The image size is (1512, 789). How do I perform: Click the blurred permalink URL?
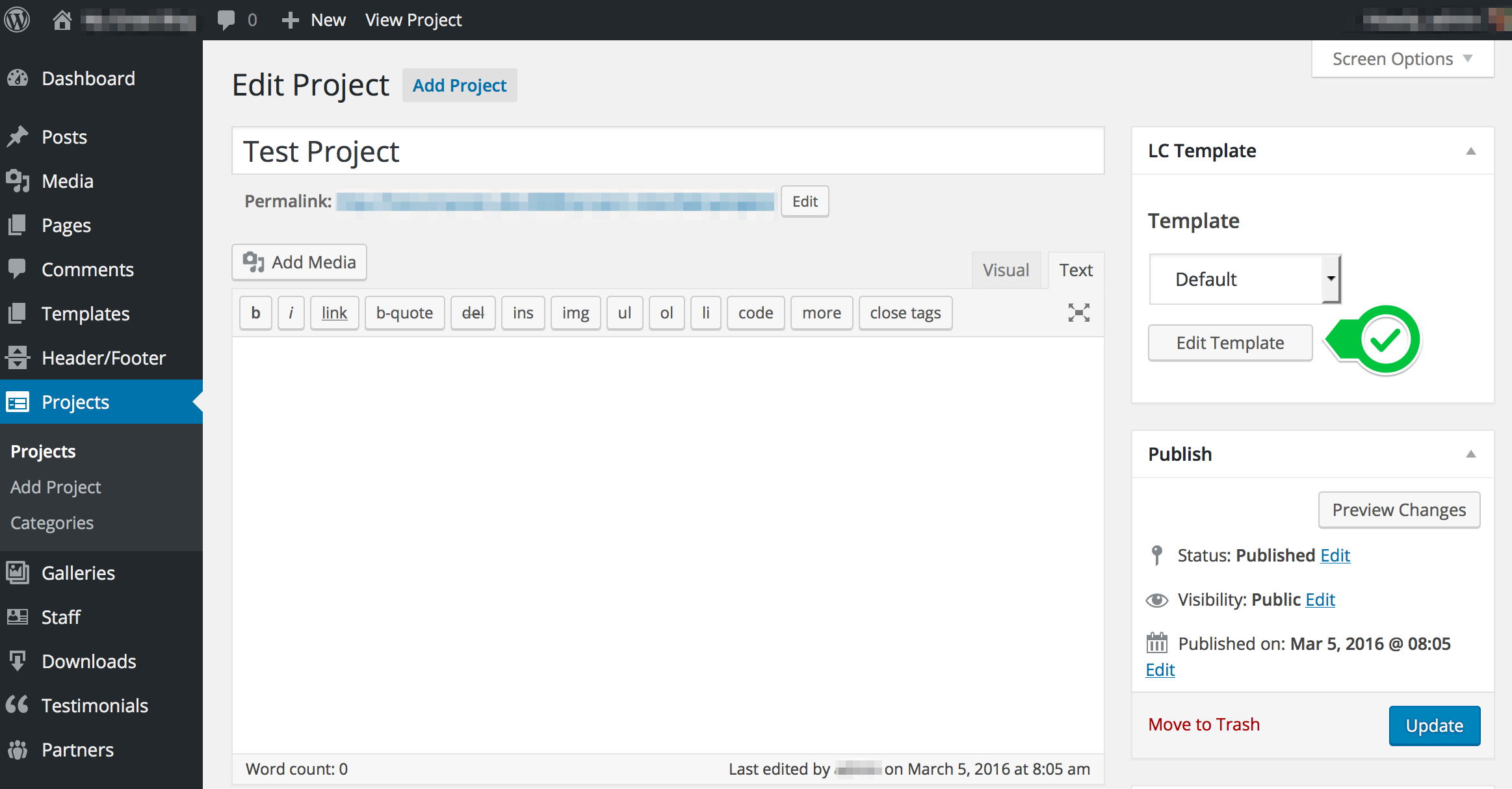tap(556, 201)
